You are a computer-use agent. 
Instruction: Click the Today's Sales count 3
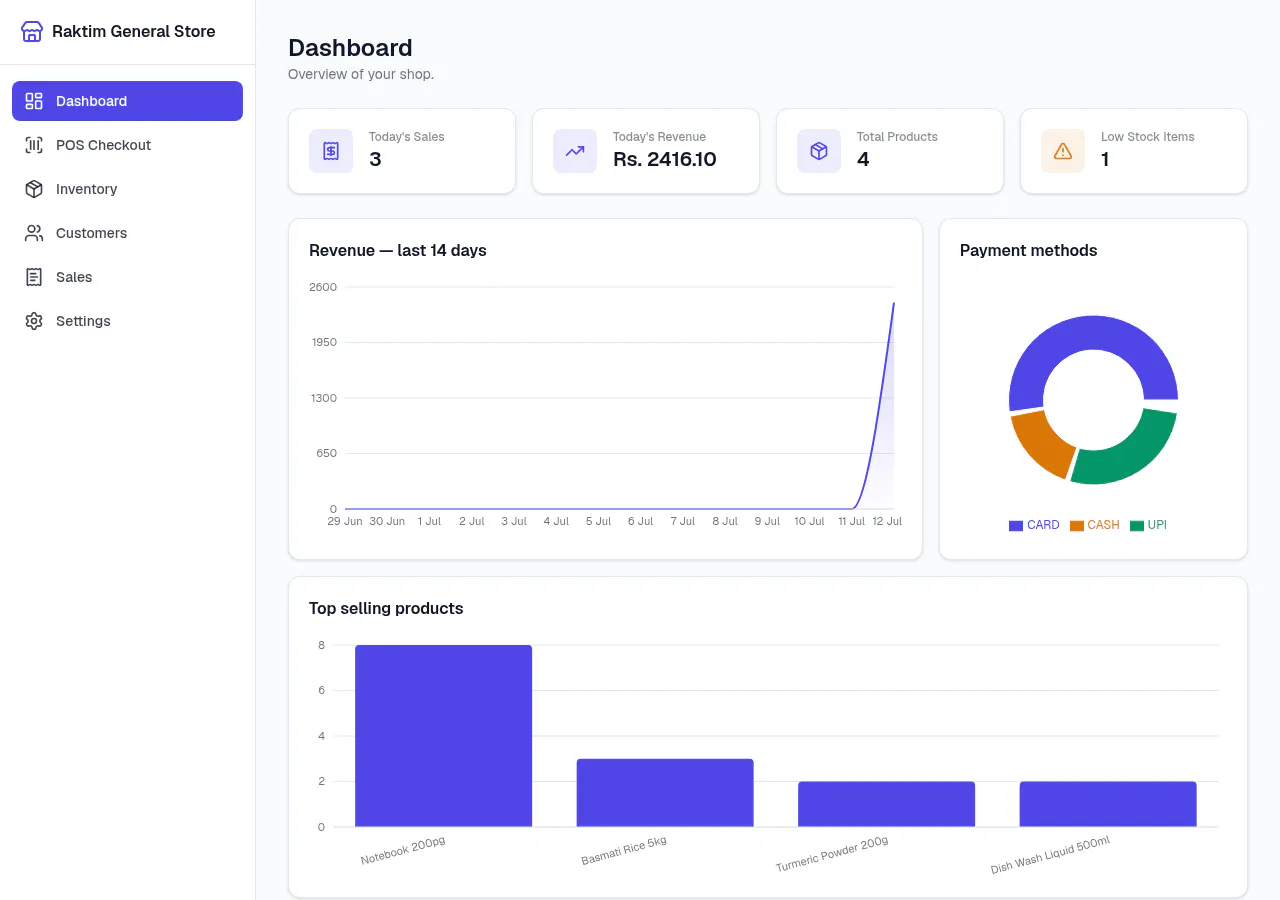tap(375, 159)
